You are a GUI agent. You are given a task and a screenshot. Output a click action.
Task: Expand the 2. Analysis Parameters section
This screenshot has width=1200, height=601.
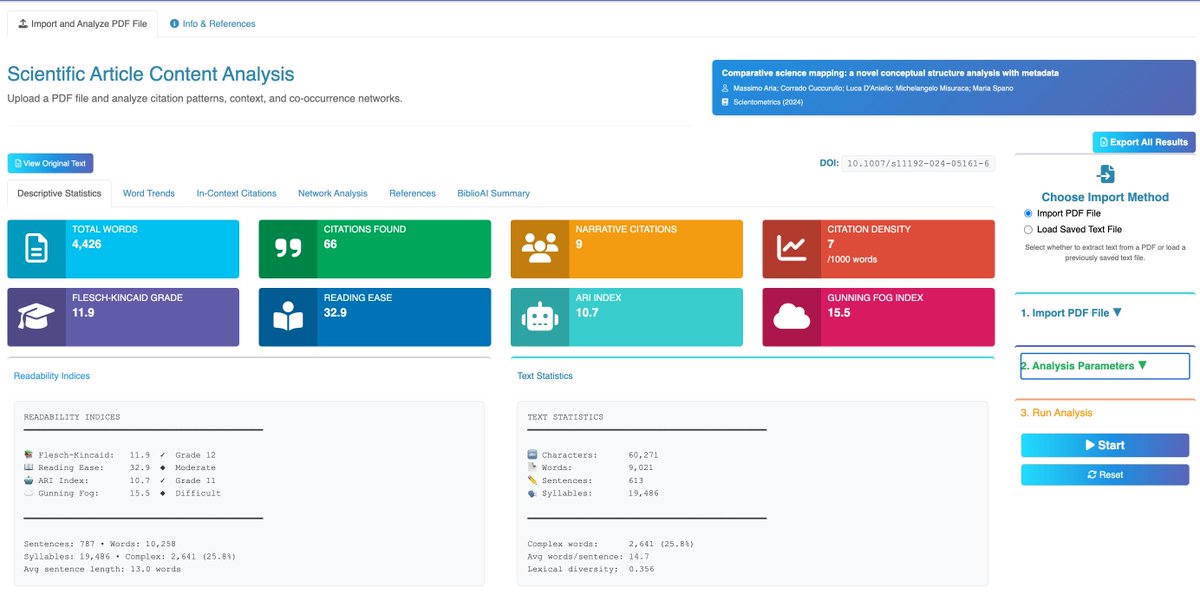(1105, 366)
